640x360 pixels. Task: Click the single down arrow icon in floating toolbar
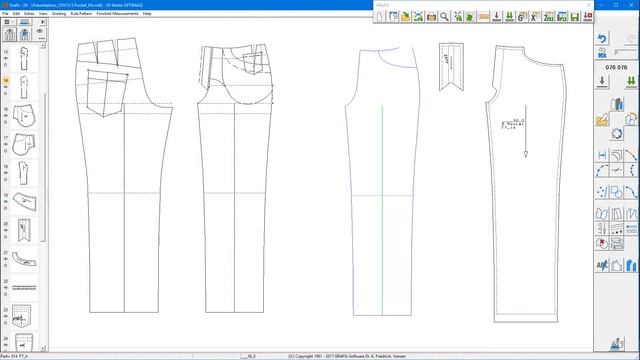pos(496,17)
